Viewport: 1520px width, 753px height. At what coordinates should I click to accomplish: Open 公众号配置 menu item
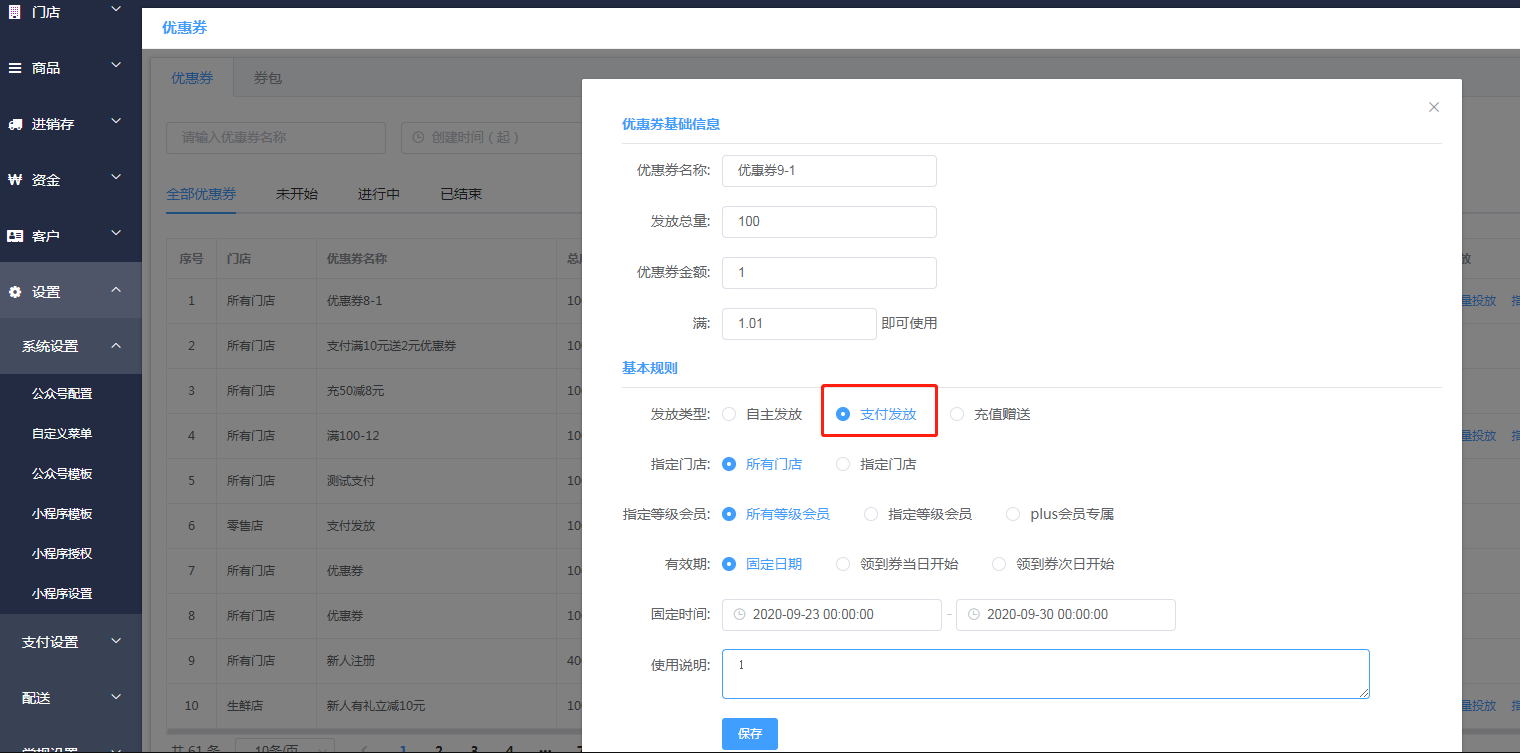(x=62, y=394)
